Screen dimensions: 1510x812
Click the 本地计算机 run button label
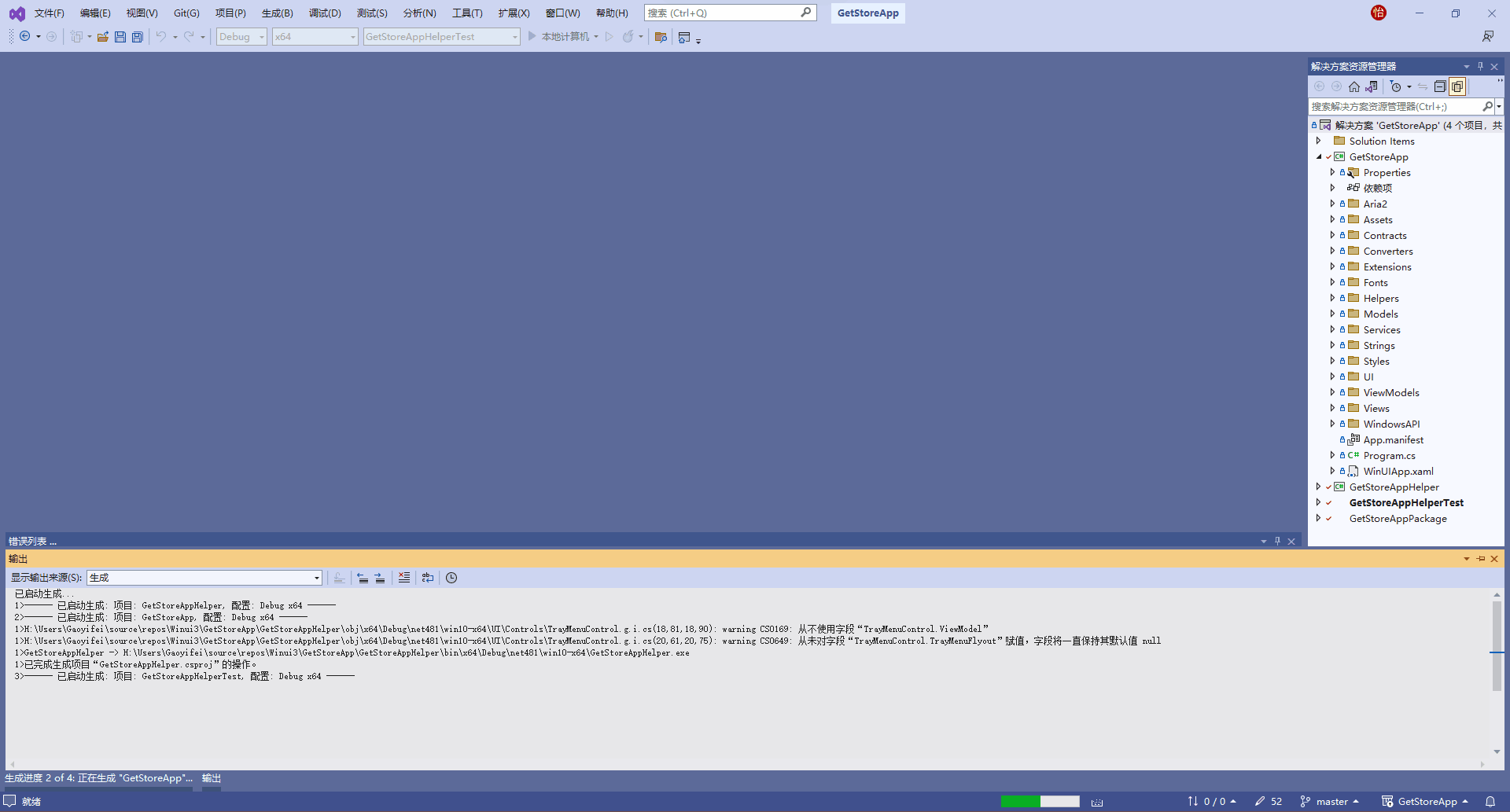(x=565, y=37)
